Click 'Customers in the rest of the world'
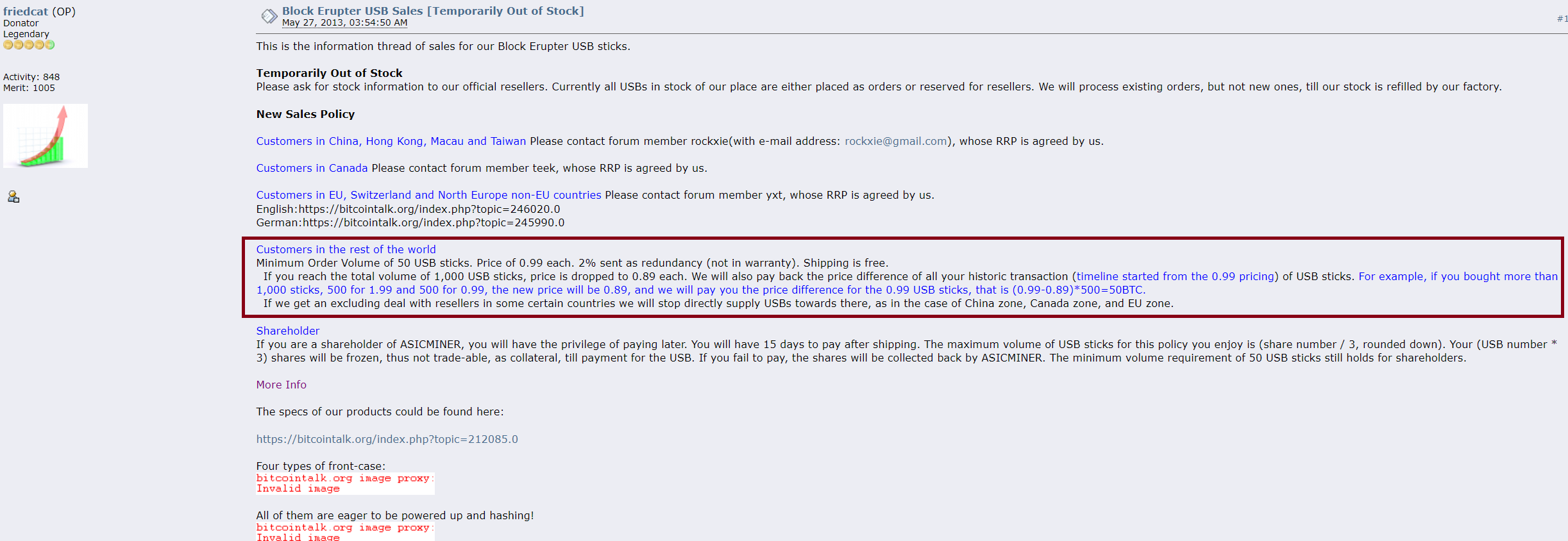This screenshot has width=1568, height=541. coord(346,249)
